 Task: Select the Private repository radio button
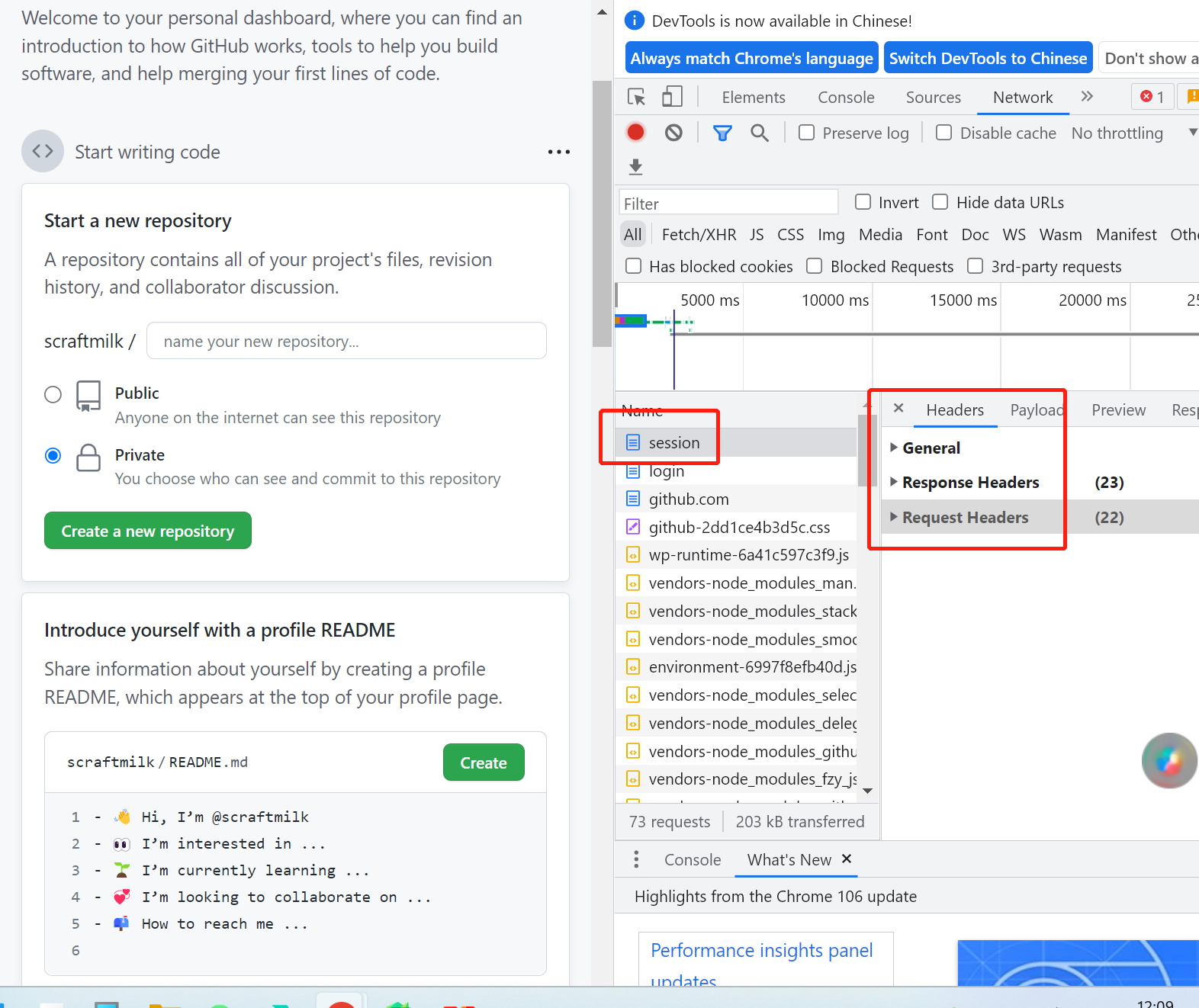click(x=53, y=455)
